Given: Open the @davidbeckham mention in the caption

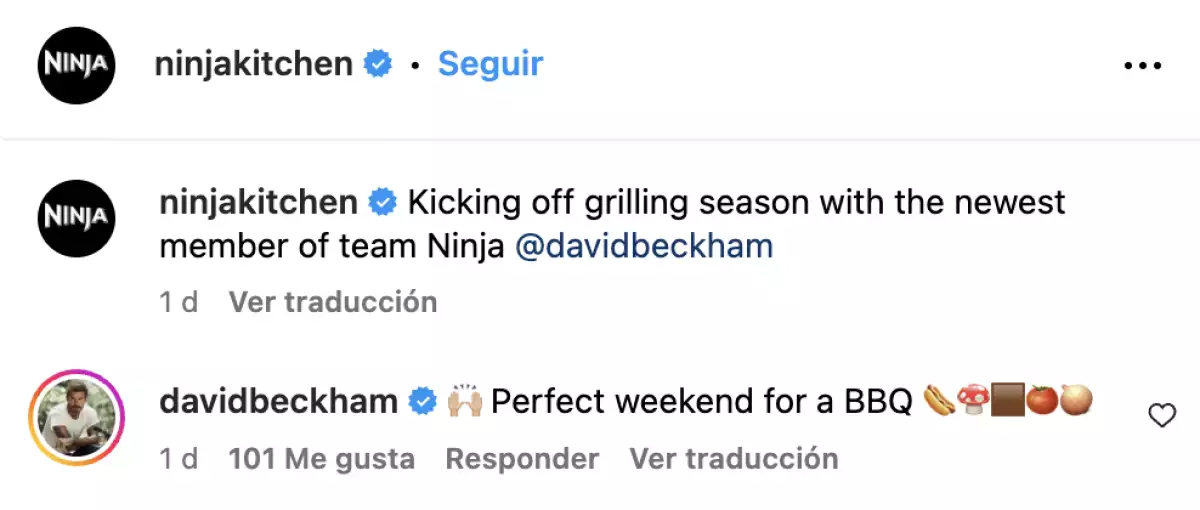Looking at the screenshot, I should coord(644,247).
